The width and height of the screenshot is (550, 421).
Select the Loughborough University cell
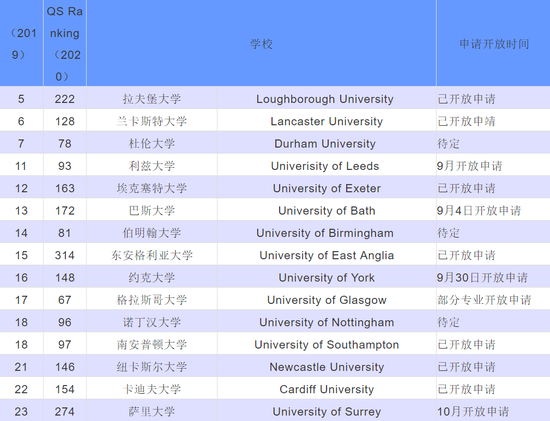pyautogui.click(x=326, y=99)
